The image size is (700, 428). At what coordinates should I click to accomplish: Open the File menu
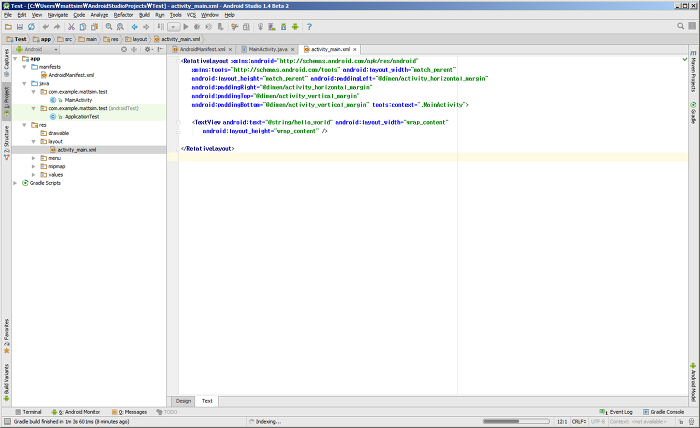tap(8, 15)
